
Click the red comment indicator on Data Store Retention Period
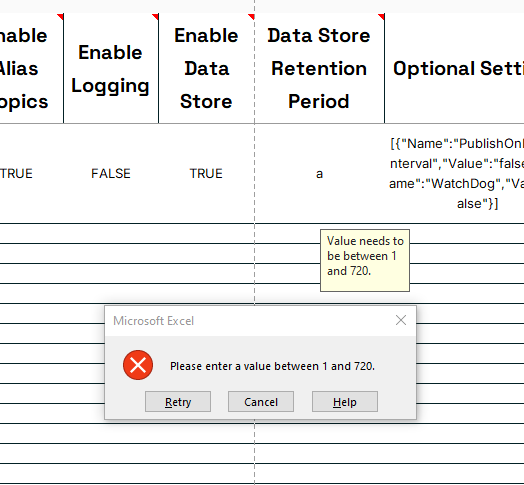381,17
